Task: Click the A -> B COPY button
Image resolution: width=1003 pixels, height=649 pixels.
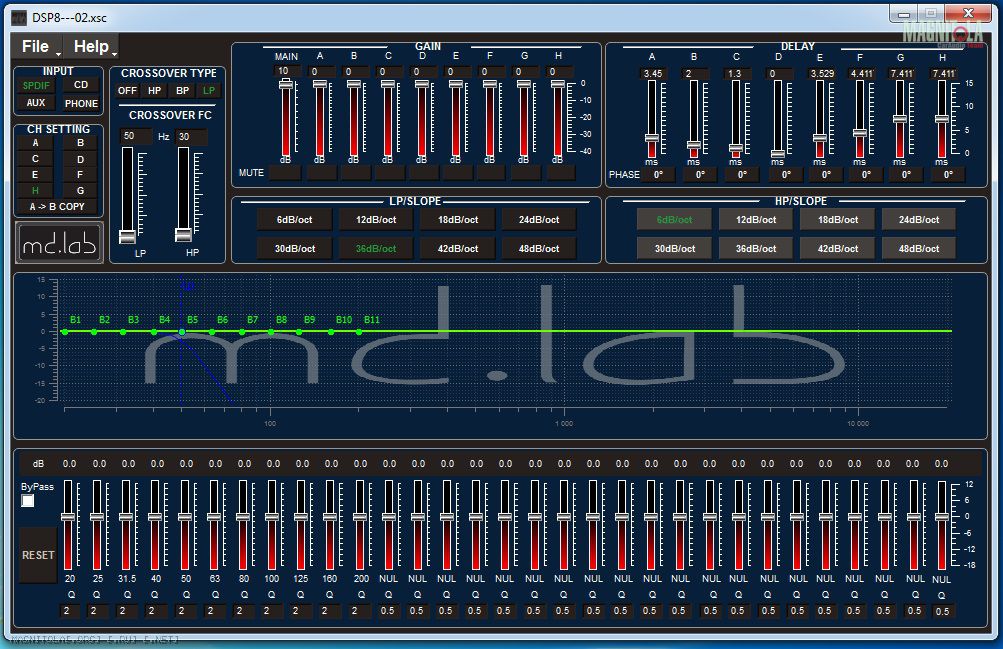Action: pos(58,207)
